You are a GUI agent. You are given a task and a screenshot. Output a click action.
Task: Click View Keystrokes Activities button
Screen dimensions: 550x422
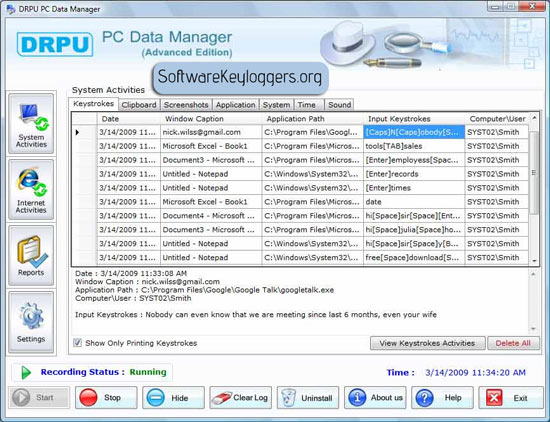[428, 343]
